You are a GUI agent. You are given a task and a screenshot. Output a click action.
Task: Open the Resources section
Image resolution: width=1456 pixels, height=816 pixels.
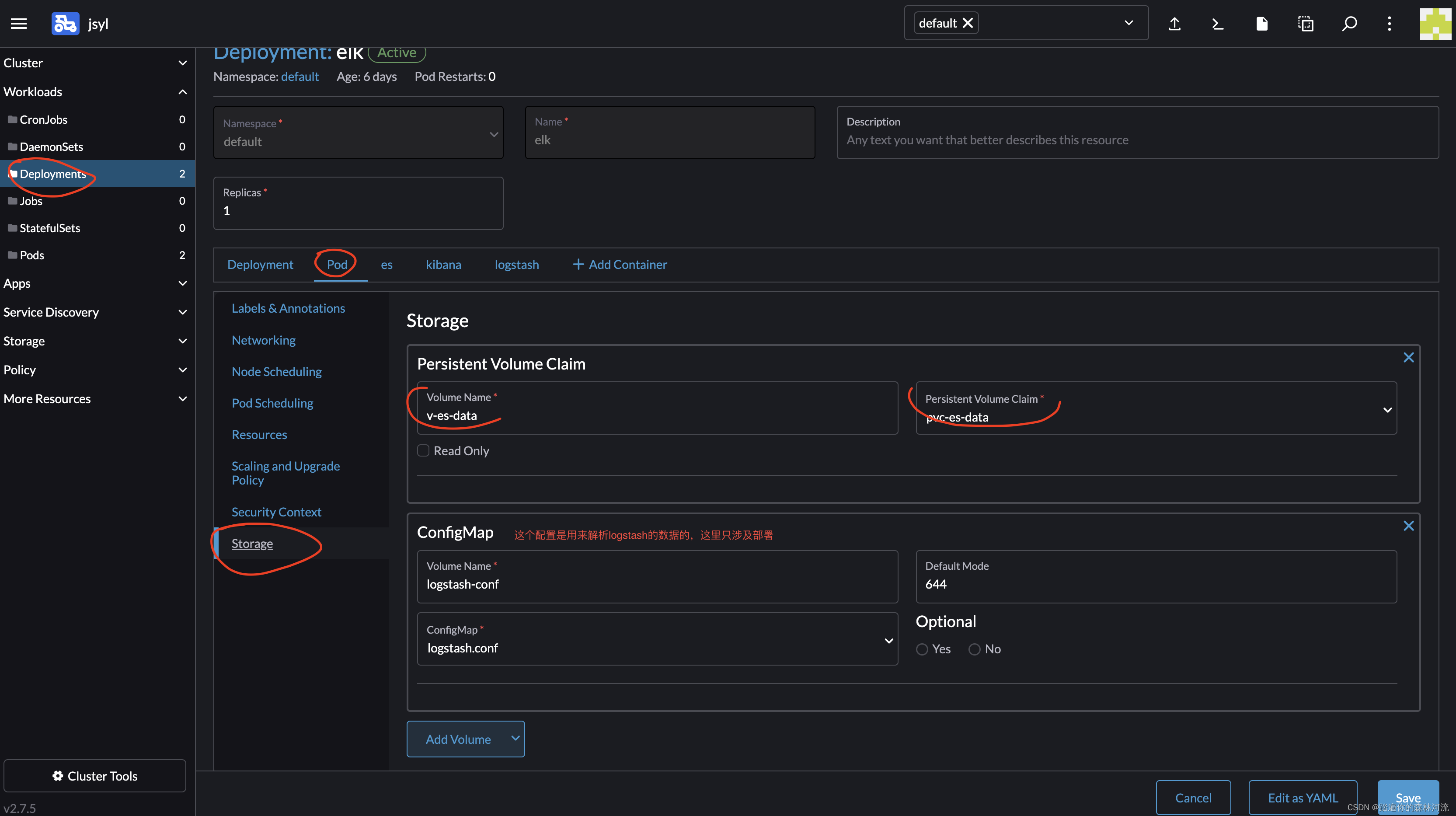[259, 435]
